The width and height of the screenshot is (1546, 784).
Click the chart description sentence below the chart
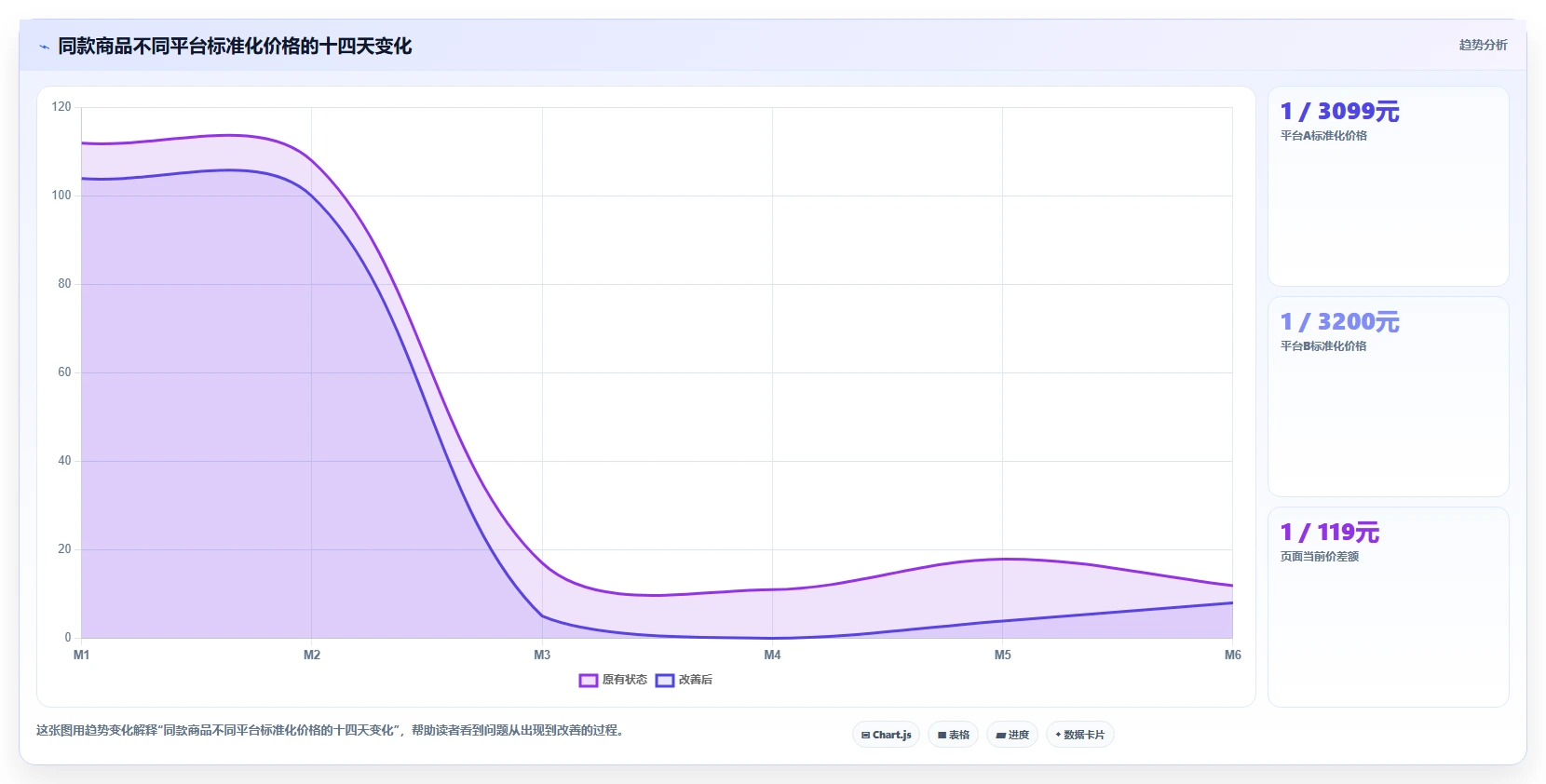tap(331, 730)
